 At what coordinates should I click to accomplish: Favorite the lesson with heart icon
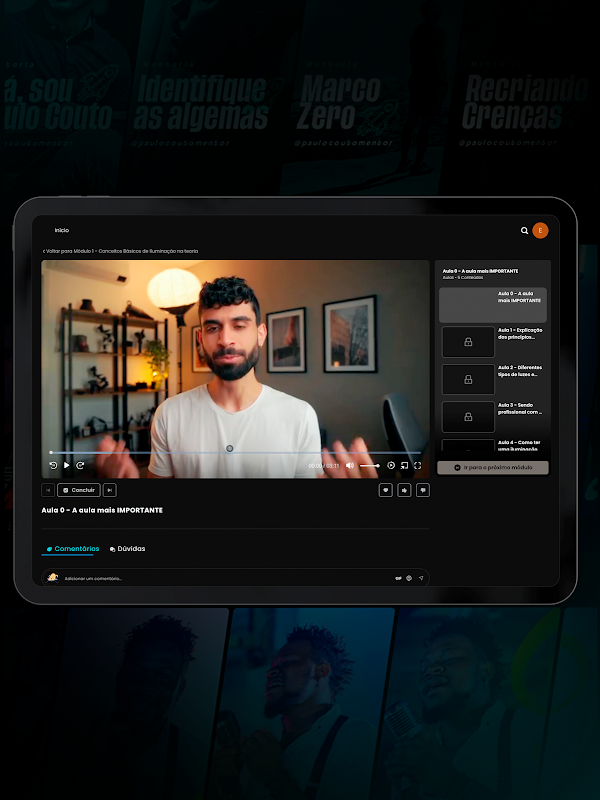386,490
